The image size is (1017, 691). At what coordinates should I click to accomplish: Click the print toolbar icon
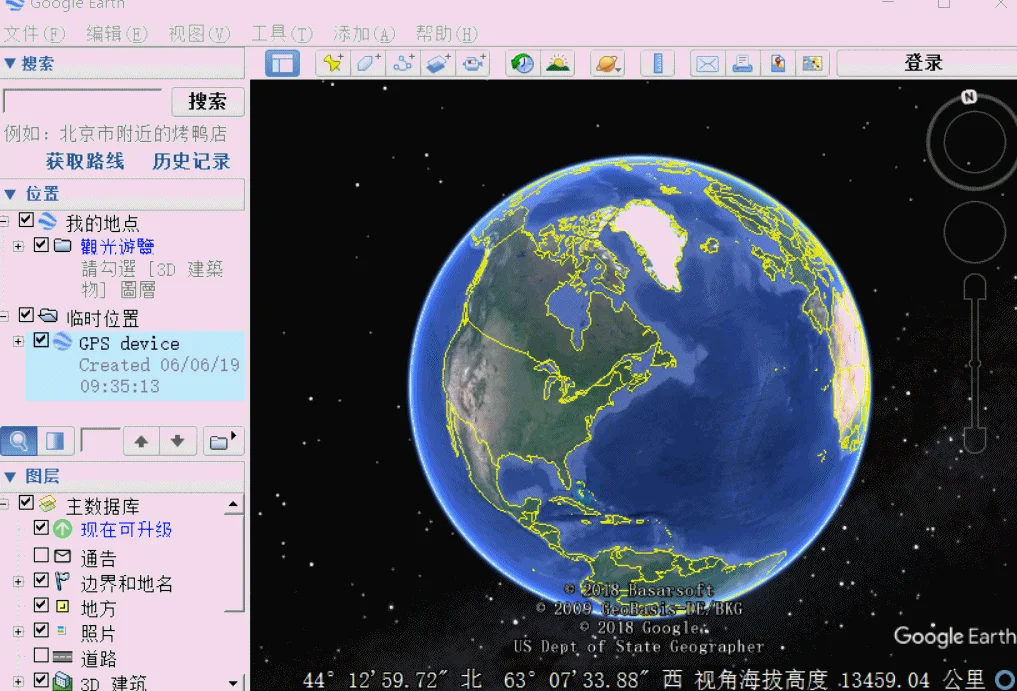click(x=742, y=64)
